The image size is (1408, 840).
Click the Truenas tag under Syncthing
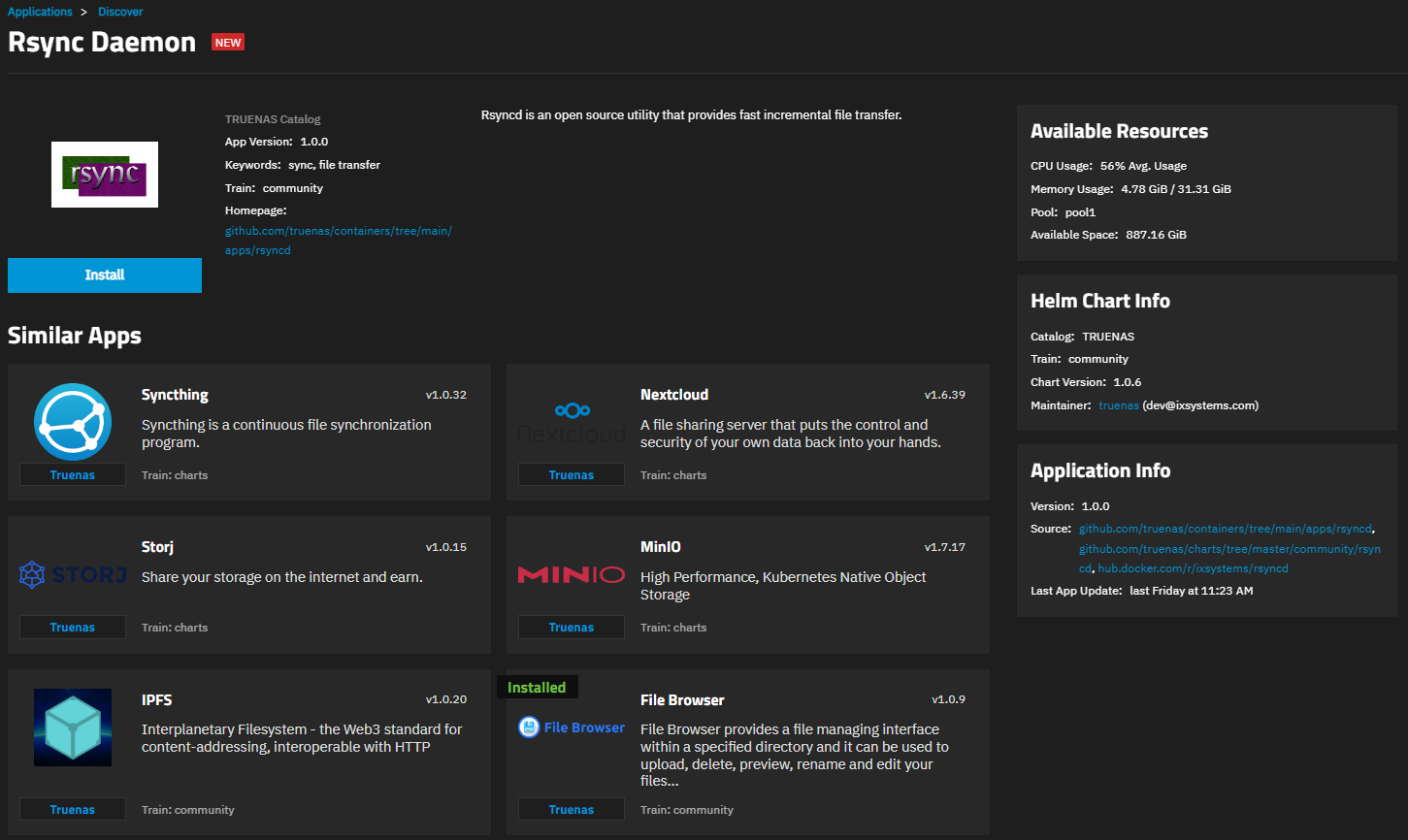(x=73, y=475)
